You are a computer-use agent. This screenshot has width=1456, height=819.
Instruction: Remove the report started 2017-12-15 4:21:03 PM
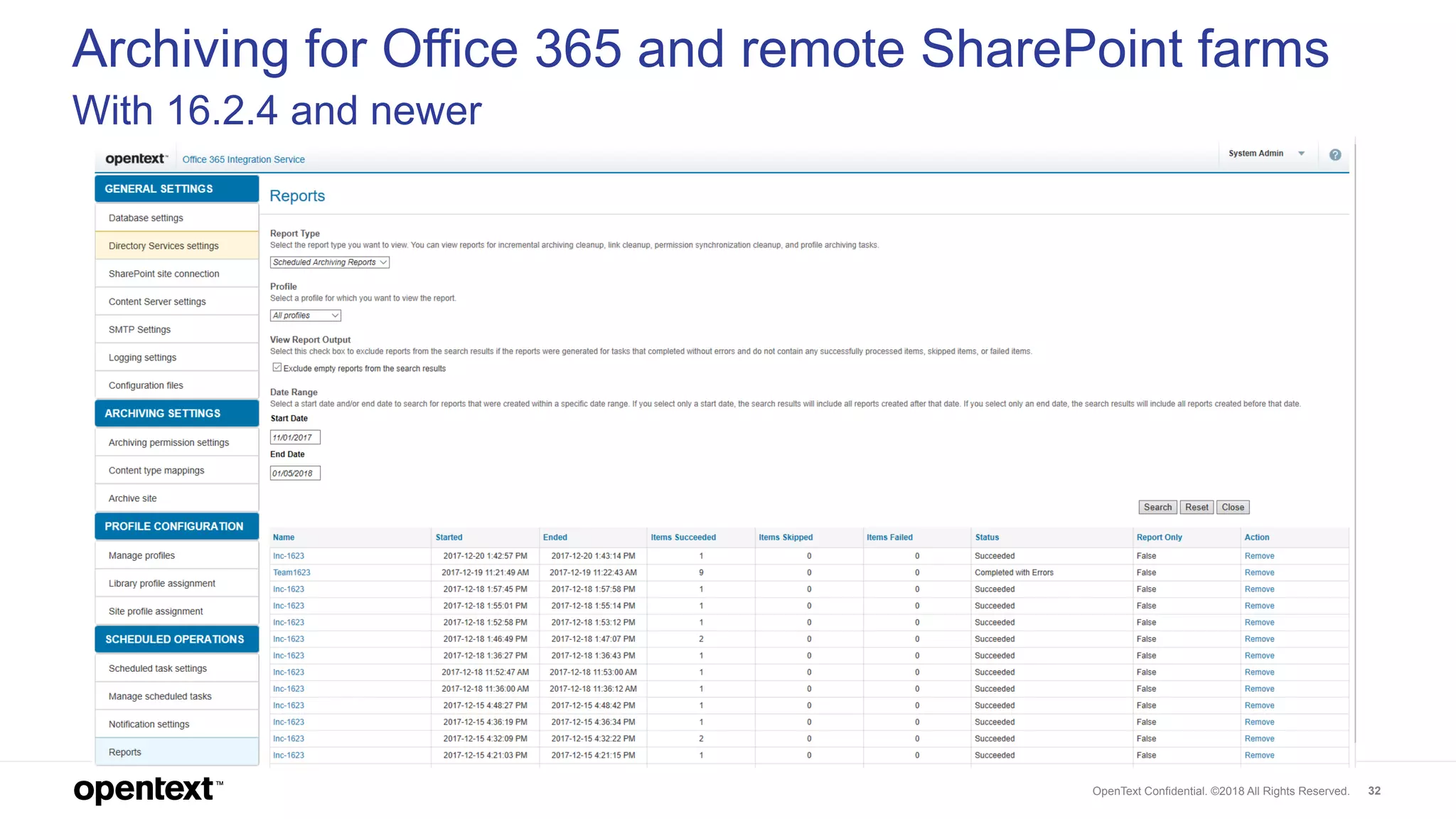coord(1259,755)
